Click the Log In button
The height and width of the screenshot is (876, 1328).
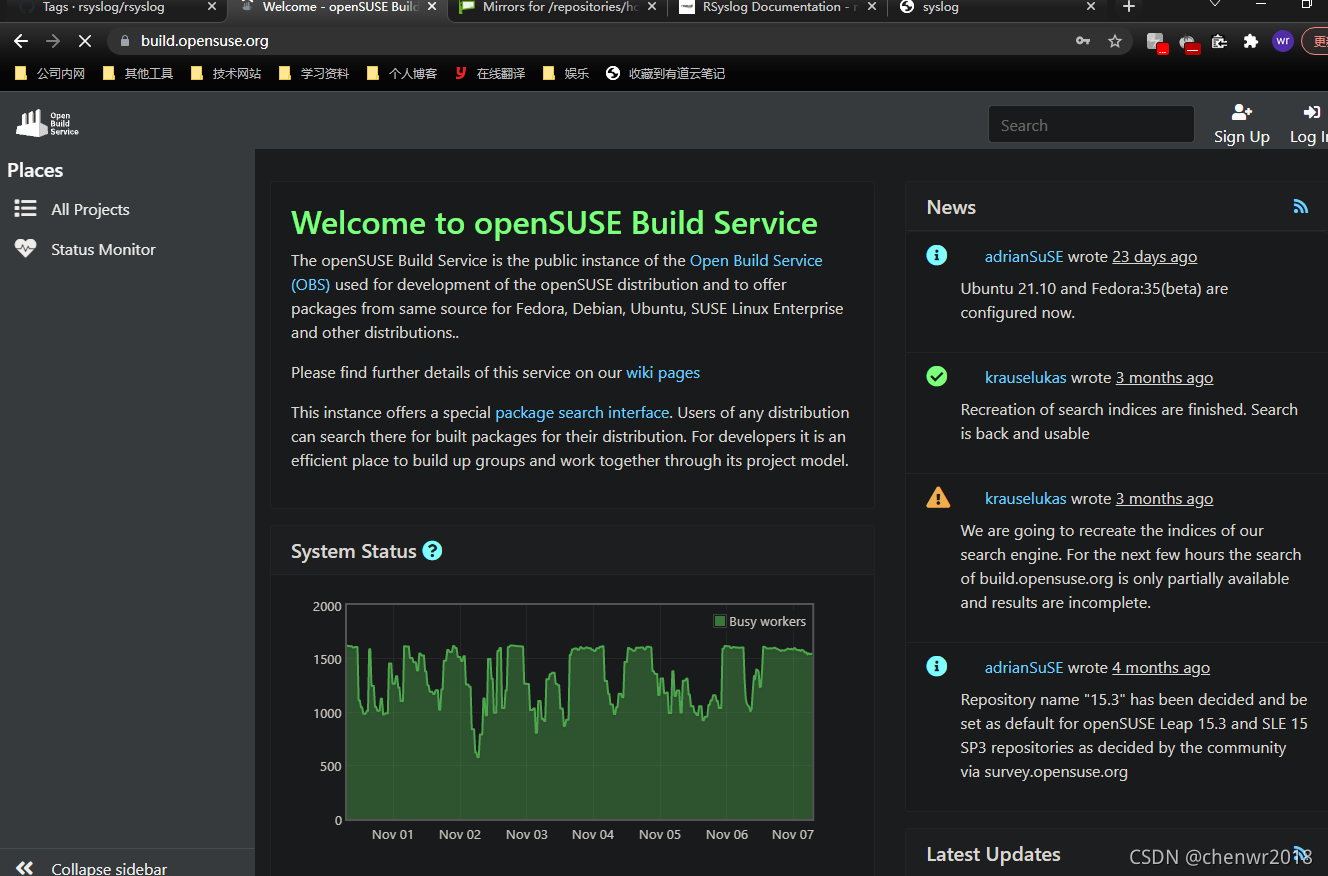click(1308, 124)
